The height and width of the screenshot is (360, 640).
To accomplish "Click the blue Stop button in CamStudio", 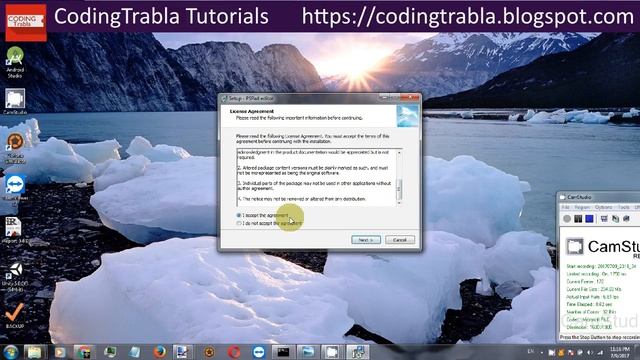I will pos(589,219).
